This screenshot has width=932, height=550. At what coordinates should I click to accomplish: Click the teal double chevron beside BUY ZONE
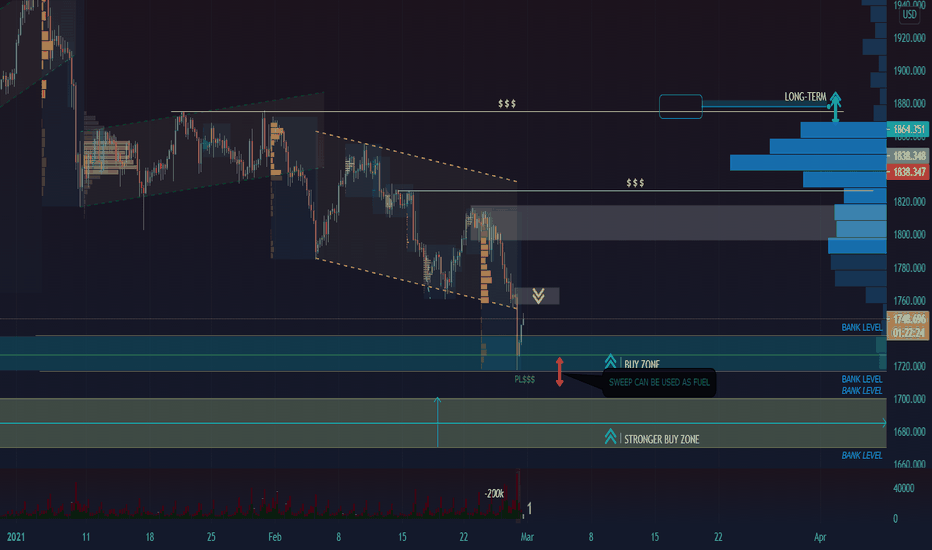[610, 362]
